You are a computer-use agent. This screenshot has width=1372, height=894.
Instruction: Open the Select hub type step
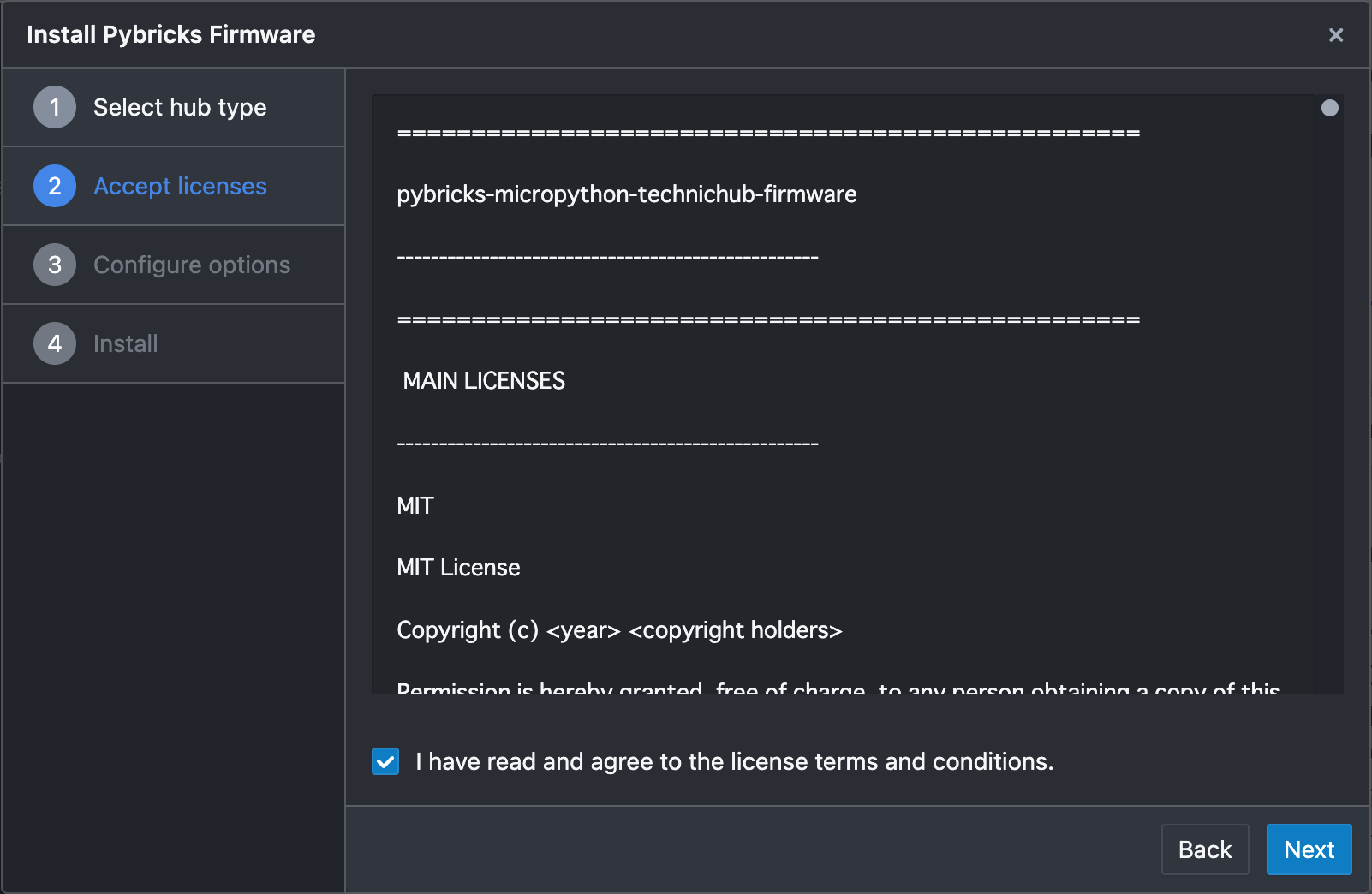pos(180,107)
